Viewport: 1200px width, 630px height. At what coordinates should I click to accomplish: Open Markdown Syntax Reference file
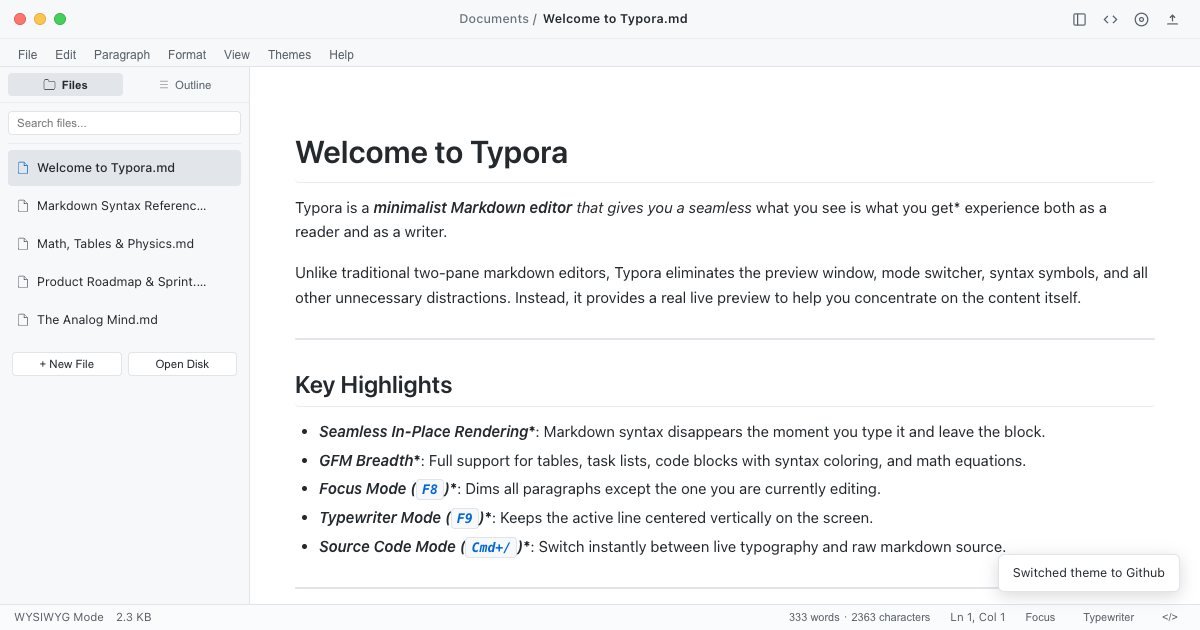[124, 206]
